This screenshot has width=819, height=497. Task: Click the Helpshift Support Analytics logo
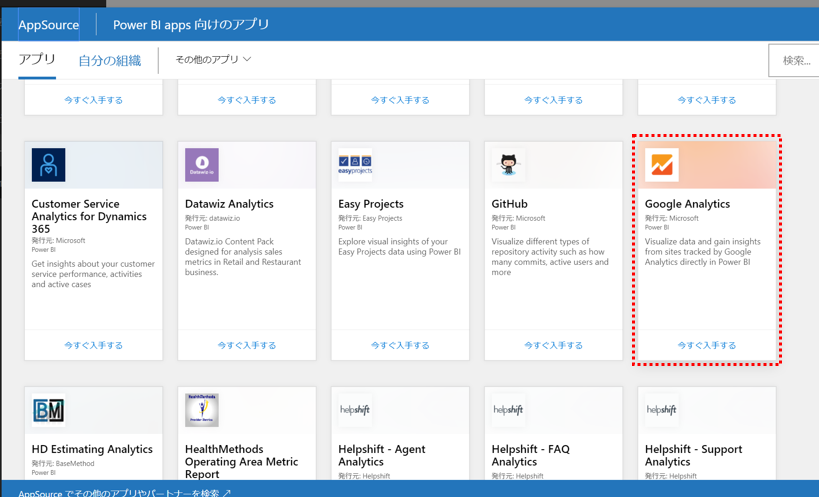tap(662, 410)
